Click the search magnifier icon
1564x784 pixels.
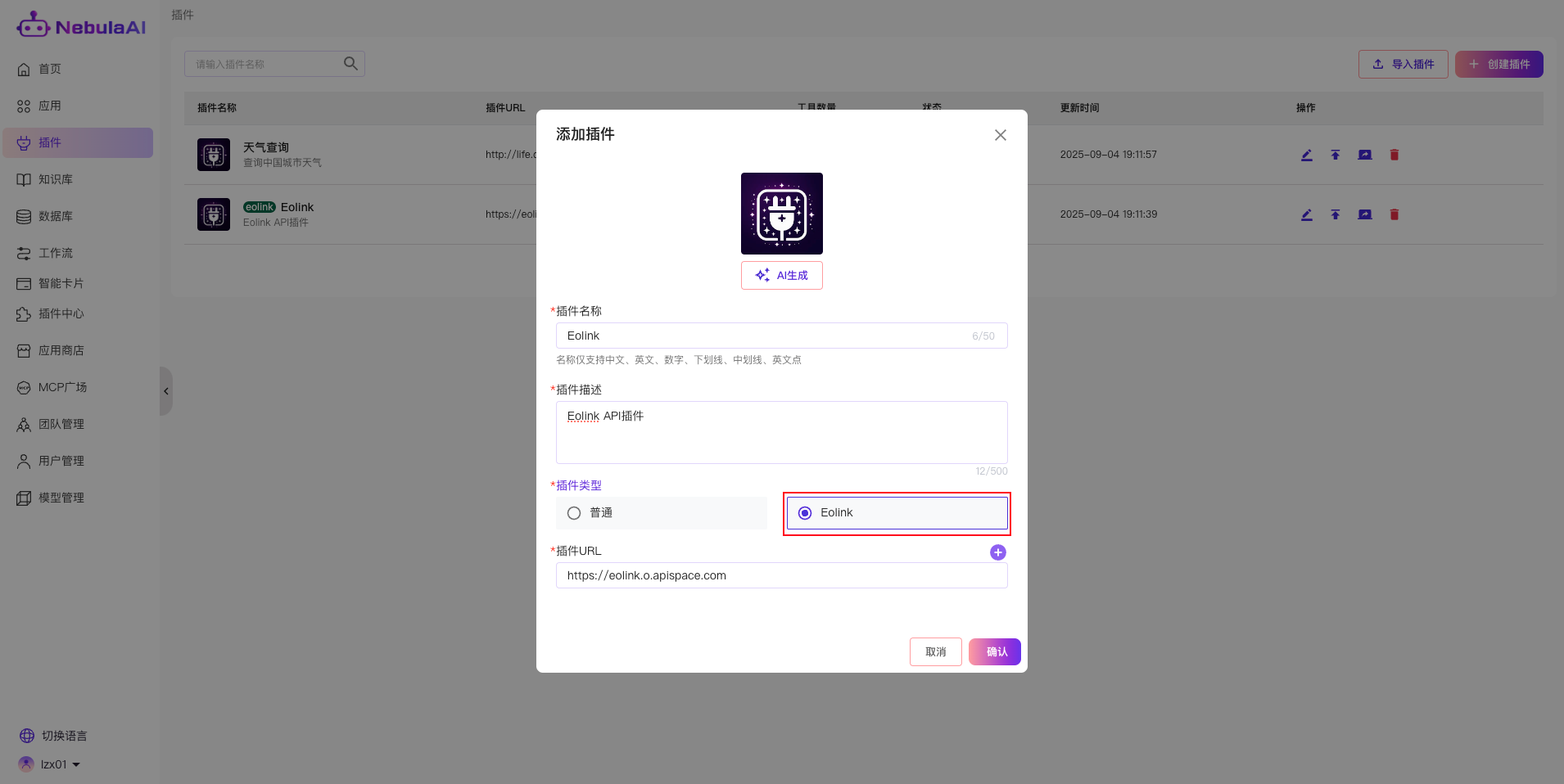pos(350,64)
